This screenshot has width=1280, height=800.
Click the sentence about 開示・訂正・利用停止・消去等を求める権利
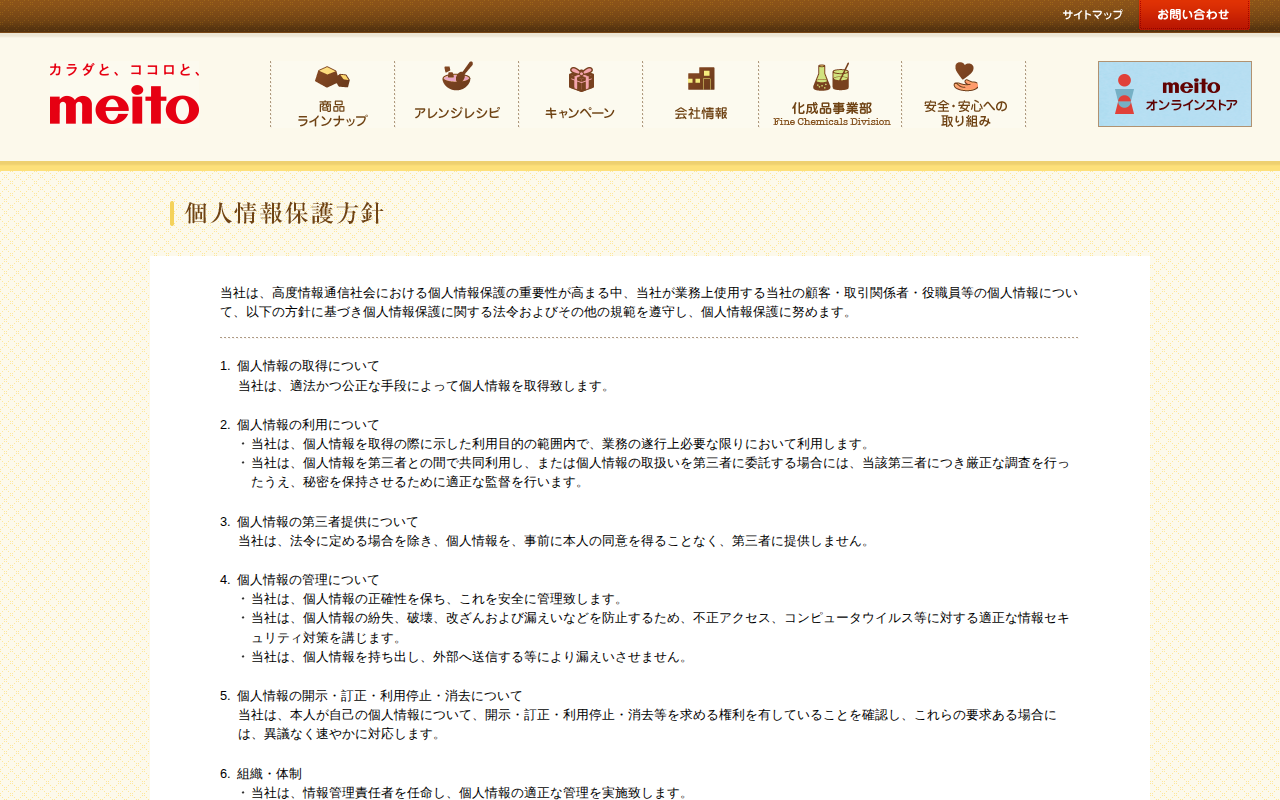coord(647,725)
